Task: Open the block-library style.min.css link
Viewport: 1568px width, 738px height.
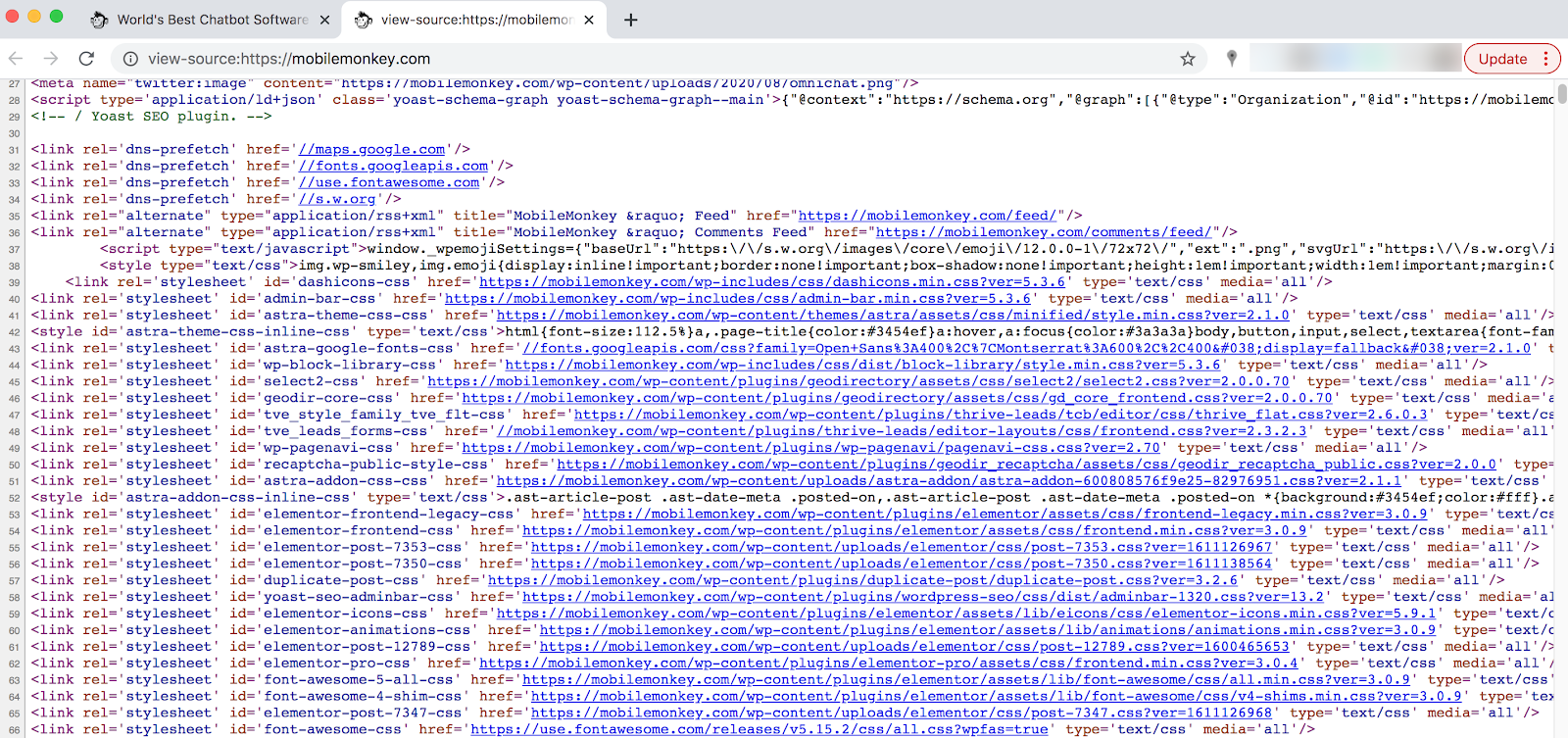Action: tap(863, 365)
